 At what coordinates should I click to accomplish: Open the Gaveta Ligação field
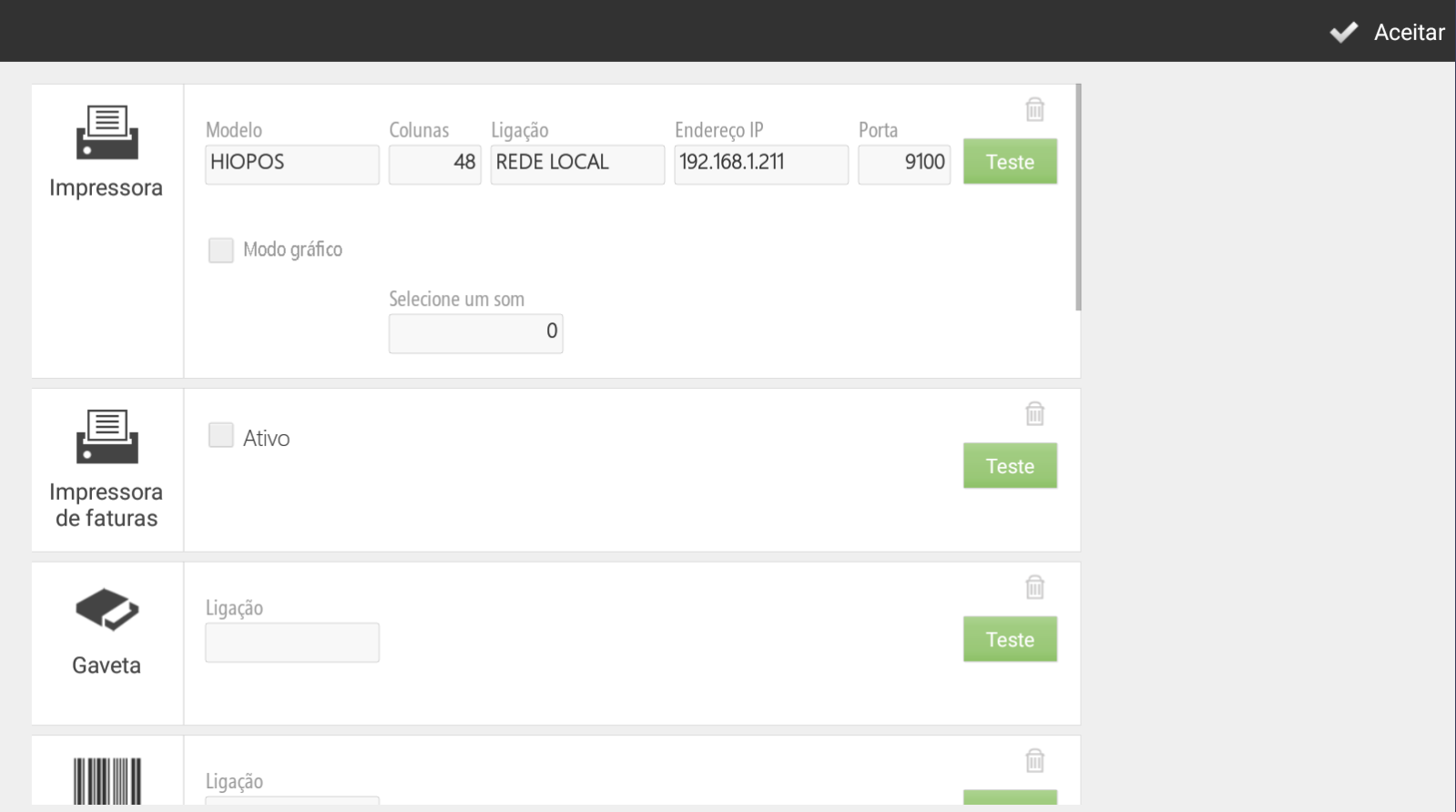tap(292, 643)
